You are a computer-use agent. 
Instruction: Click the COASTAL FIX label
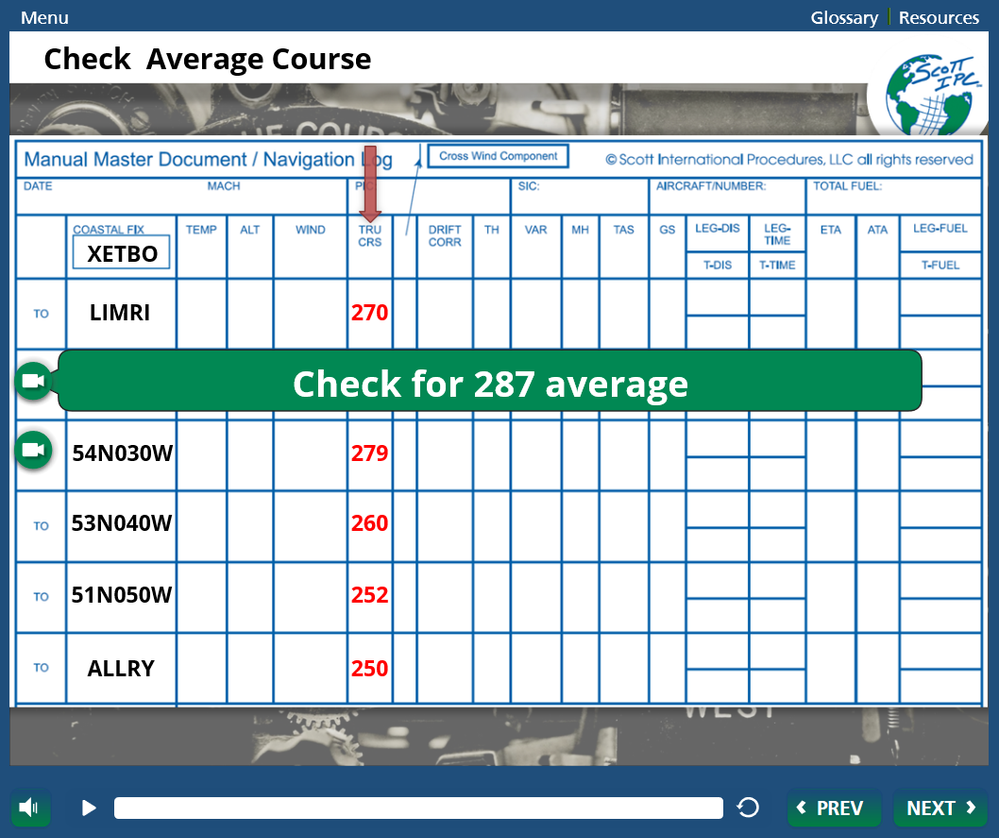pyautogui.click(x=108, y=229)
